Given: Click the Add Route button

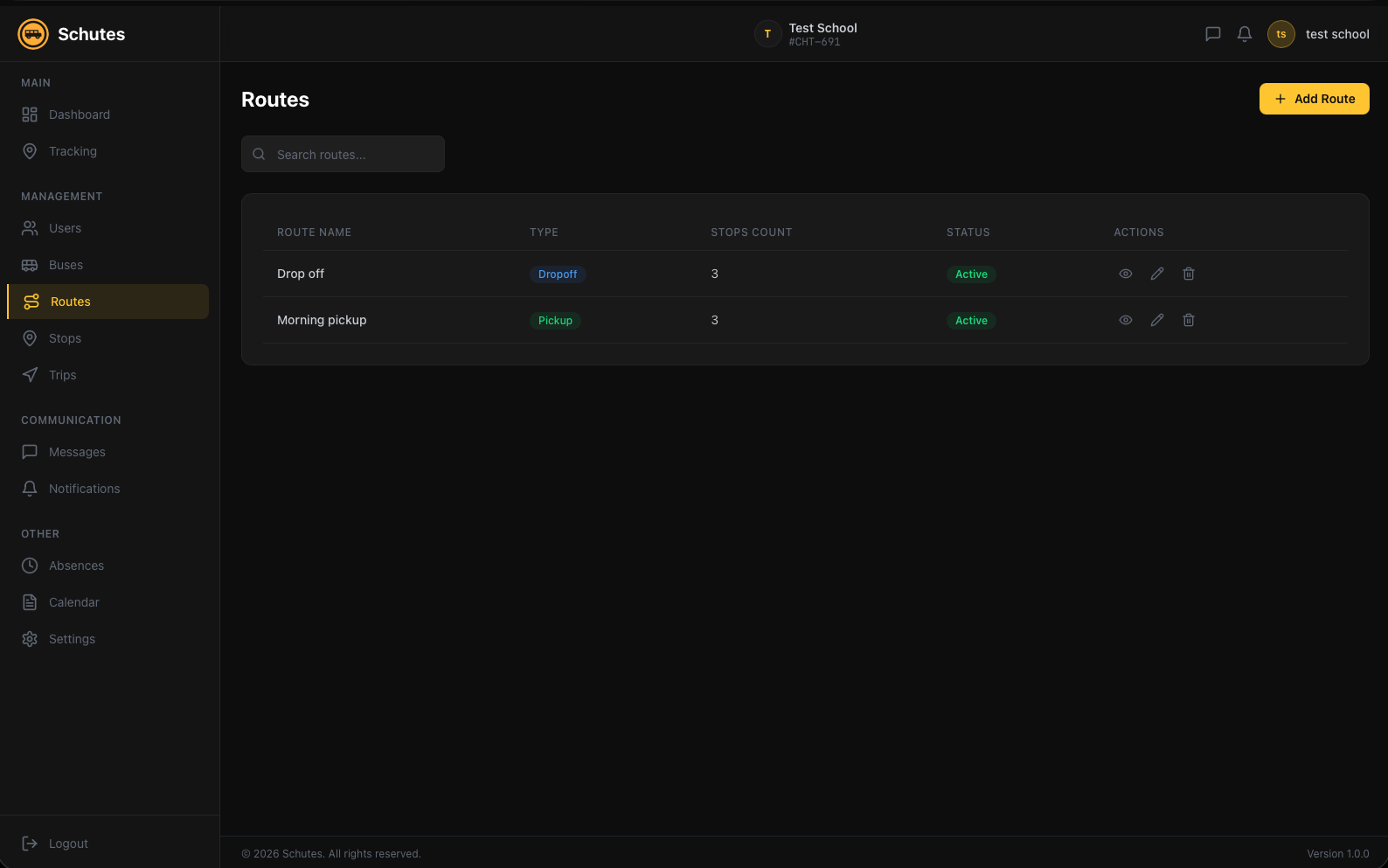Looking at the screenshot, I should 1314,99.
